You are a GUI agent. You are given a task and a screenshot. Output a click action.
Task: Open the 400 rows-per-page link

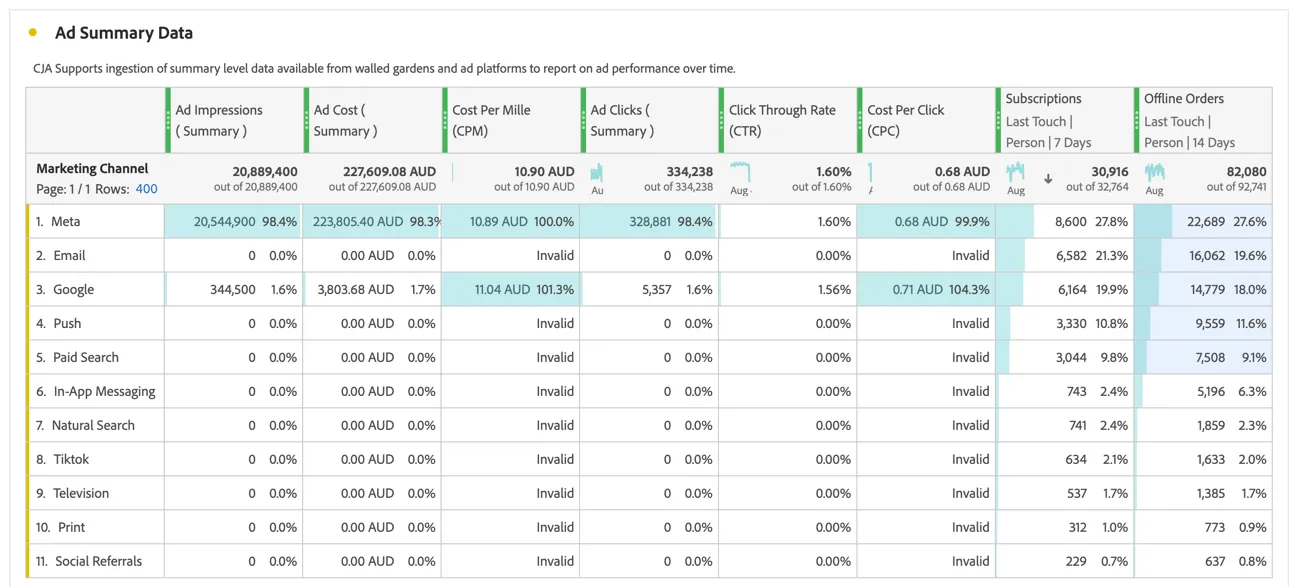146,188
